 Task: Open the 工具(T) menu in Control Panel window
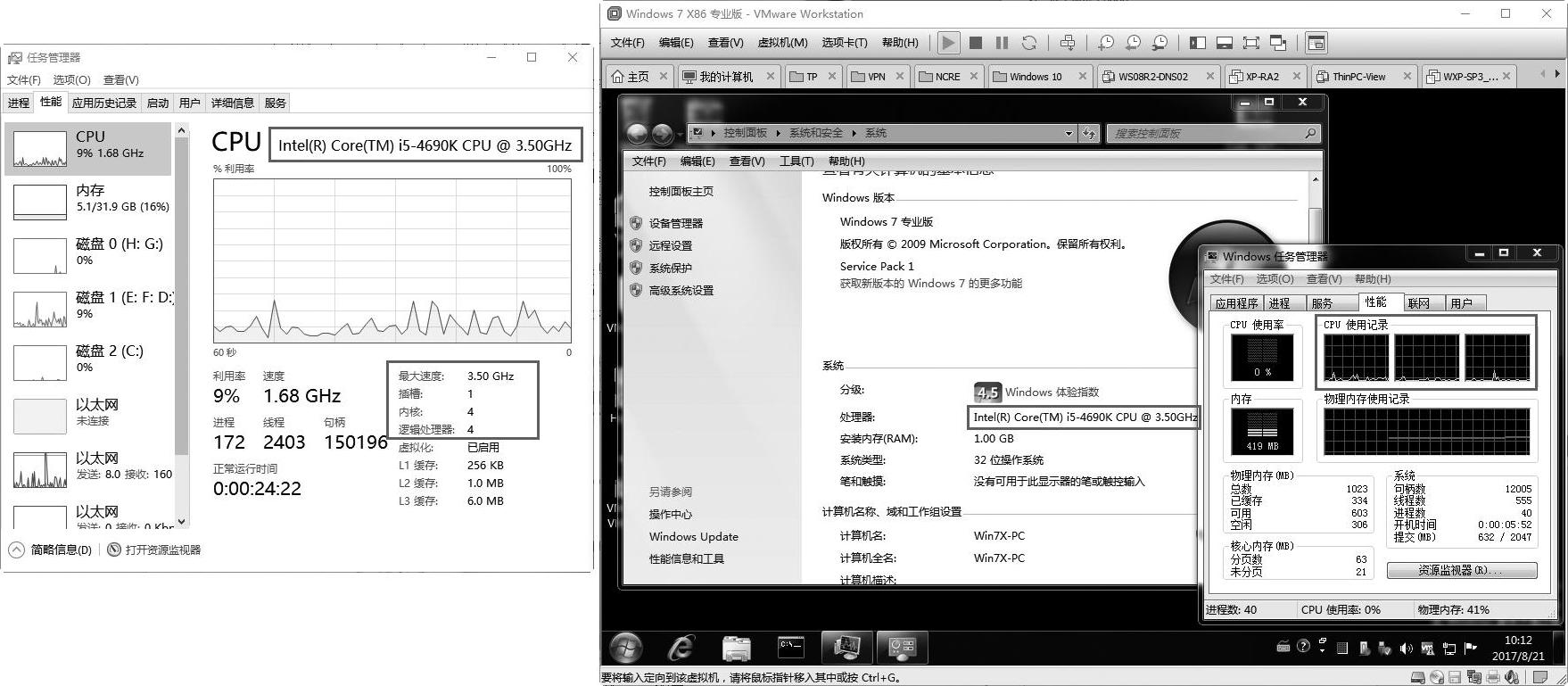click(x=796, y=161)
